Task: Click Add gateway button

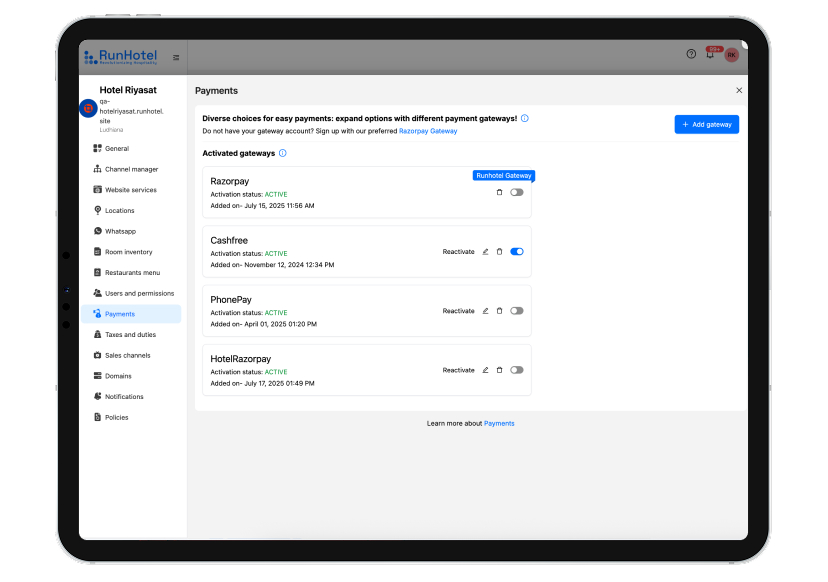Action: [x=707, y=125]
